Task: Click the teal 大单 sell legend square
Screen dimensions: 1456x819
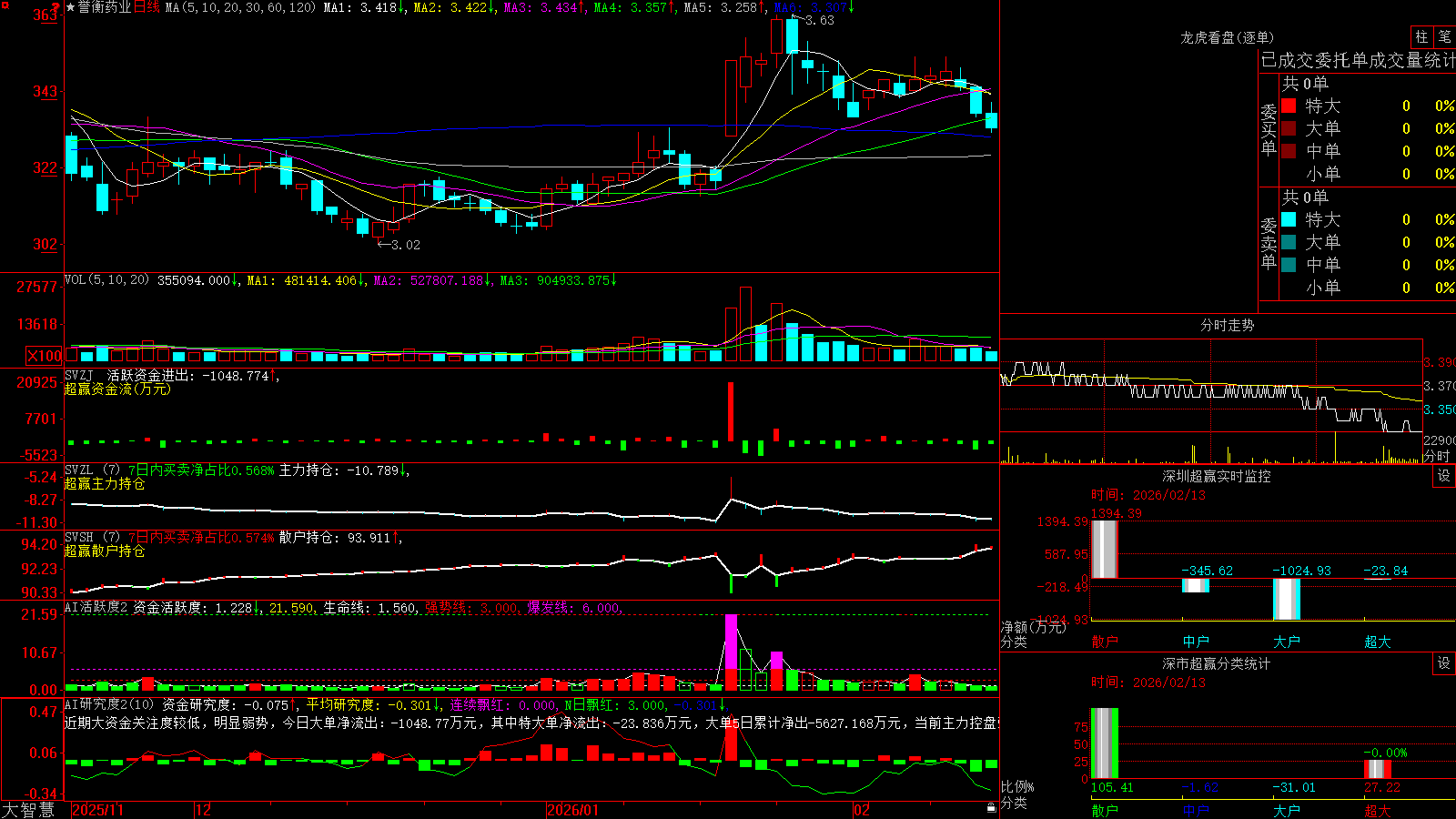Action: (1289, 242)
